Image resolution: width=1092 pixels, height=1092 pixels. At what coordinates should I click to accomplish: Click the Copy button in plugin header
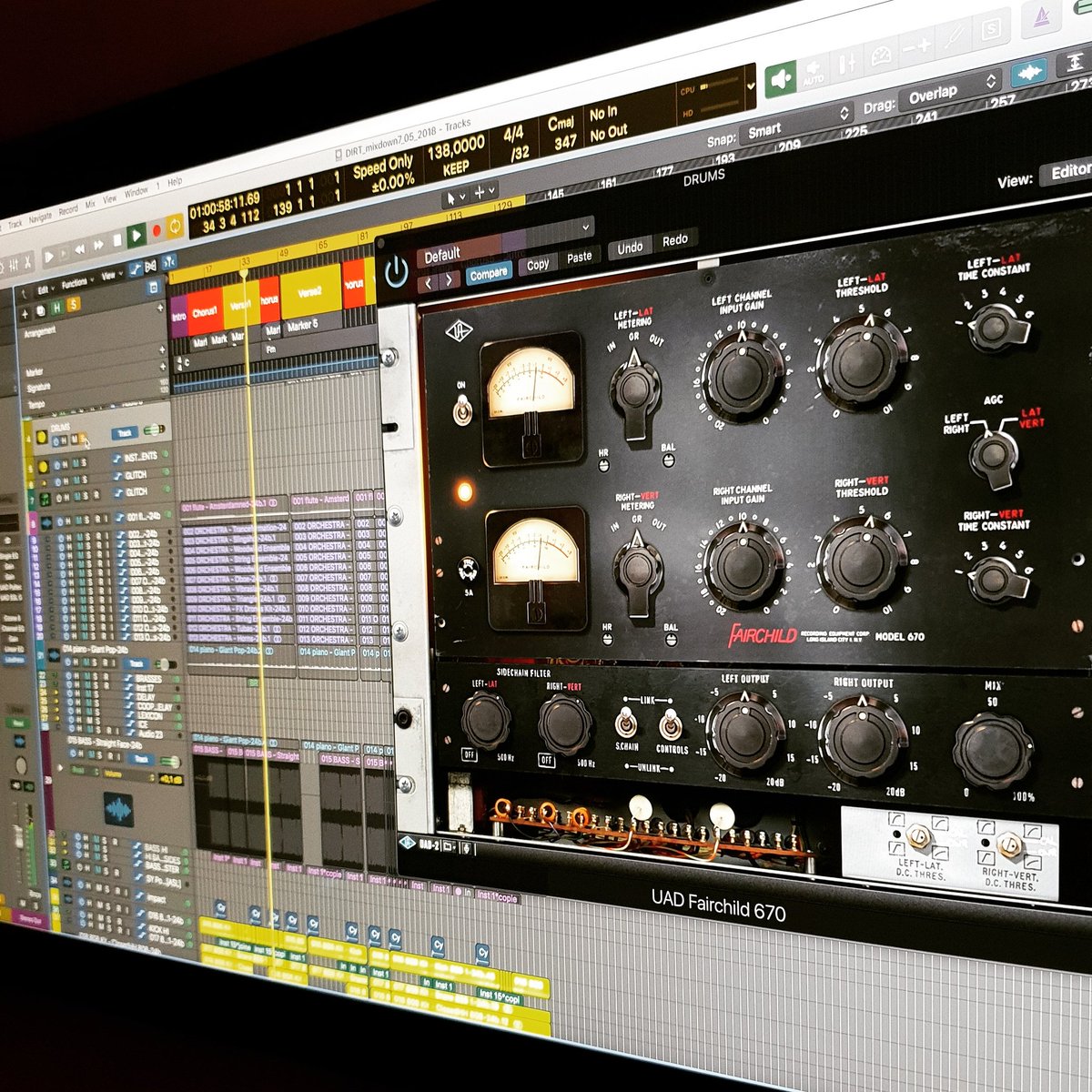[538, 265]
